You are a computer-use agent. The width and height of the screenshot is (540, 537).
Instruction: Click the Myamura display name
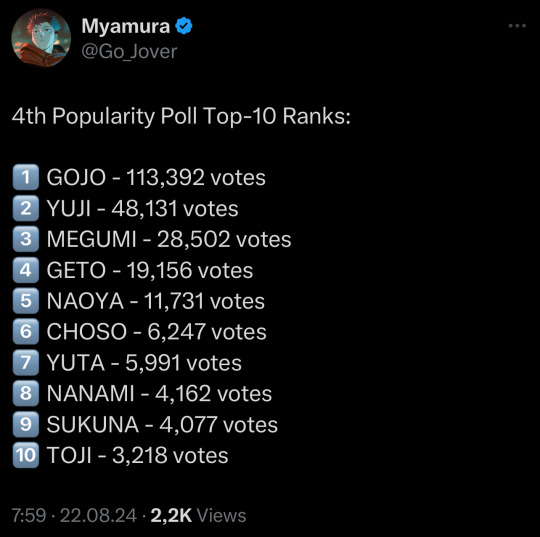tap(126, 26)
